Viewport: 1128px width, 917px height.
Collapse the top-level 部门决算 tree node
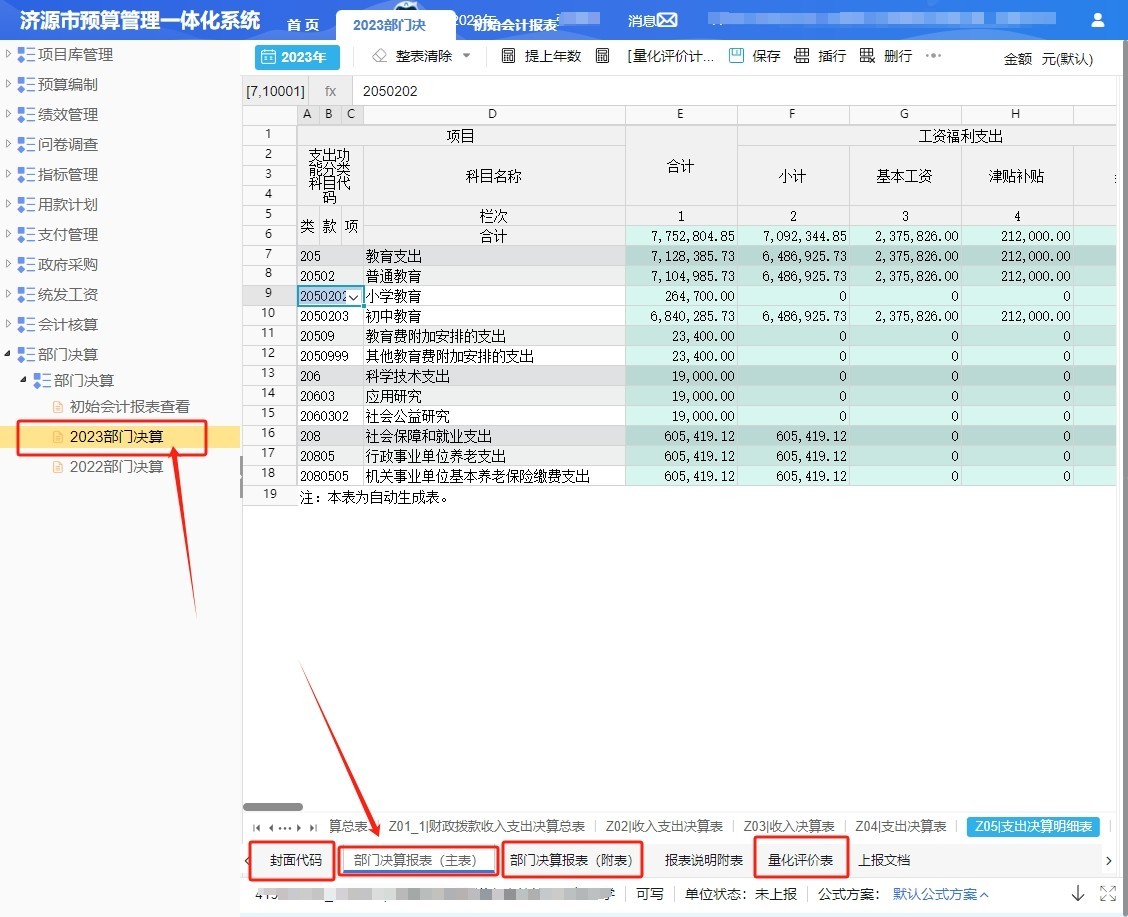coord(8,354)
